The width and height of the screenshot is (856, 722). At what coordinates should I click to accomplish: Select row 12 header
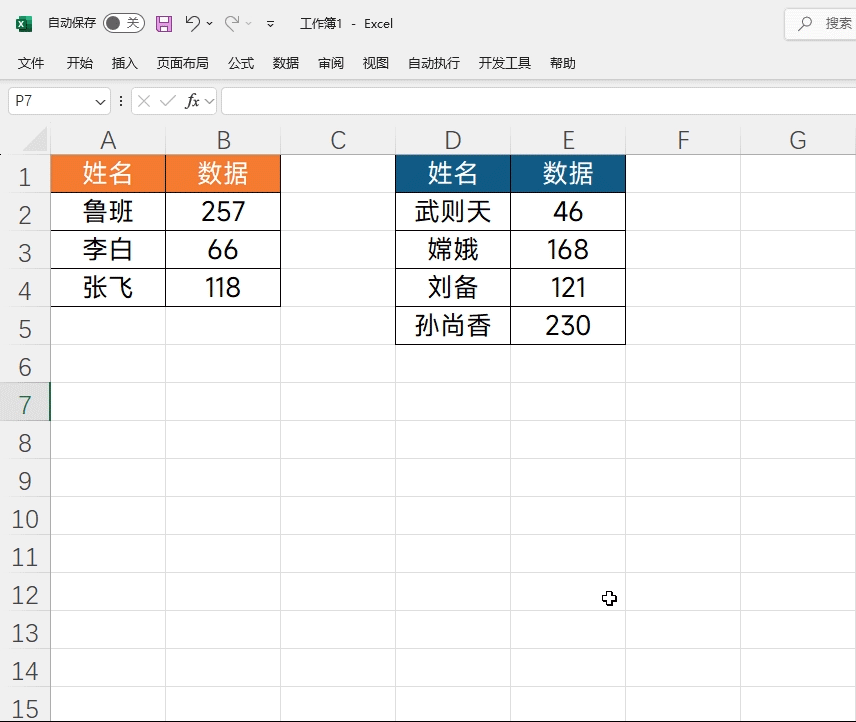[25, 592]
